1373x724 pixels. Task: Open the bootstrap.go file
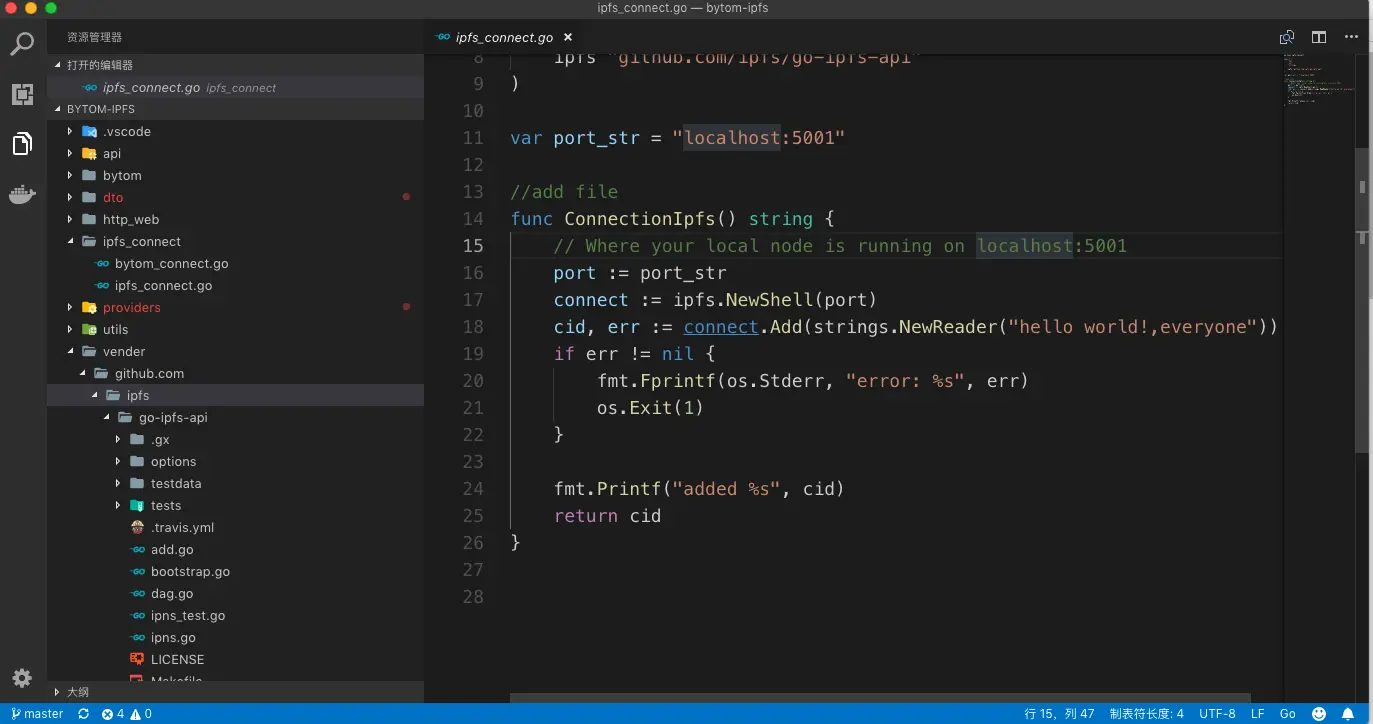[235, 572]
